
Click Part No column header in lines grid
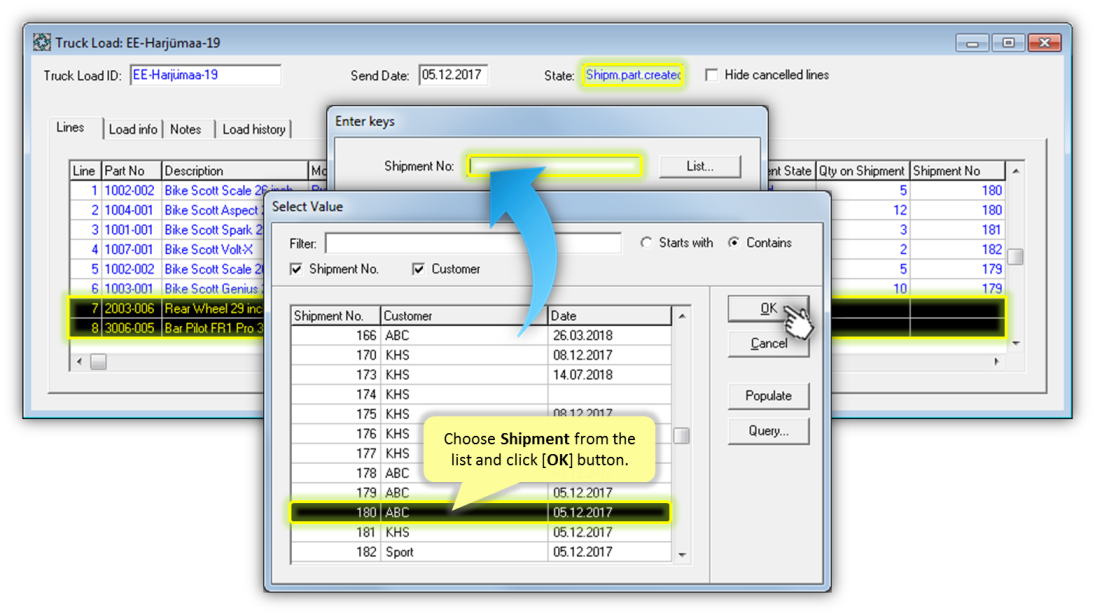pyautogui.click(x=131, y=170)
